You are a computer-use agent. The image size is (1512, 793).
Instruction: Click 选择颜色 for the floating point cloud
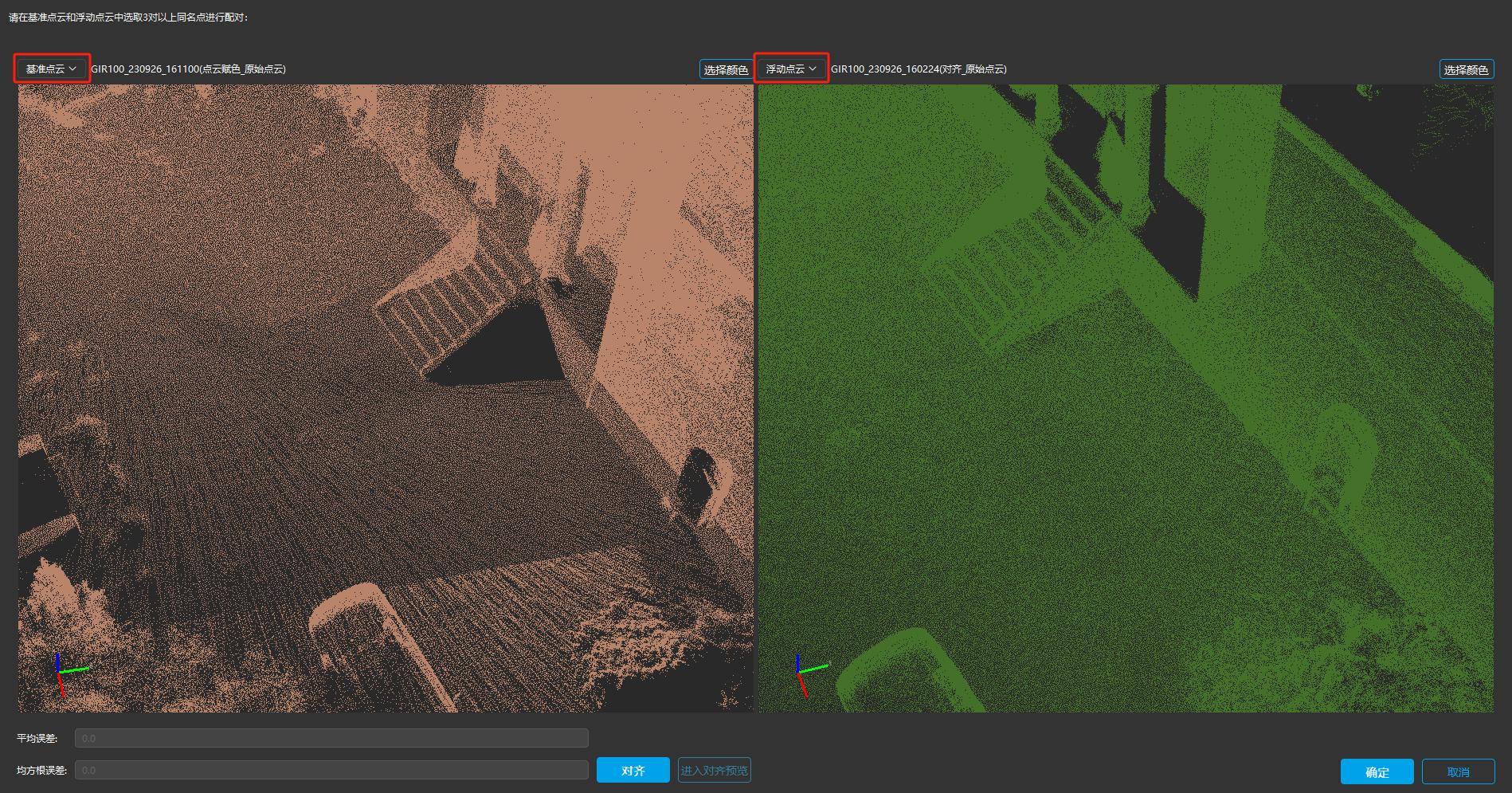(x=1466, y=69)
